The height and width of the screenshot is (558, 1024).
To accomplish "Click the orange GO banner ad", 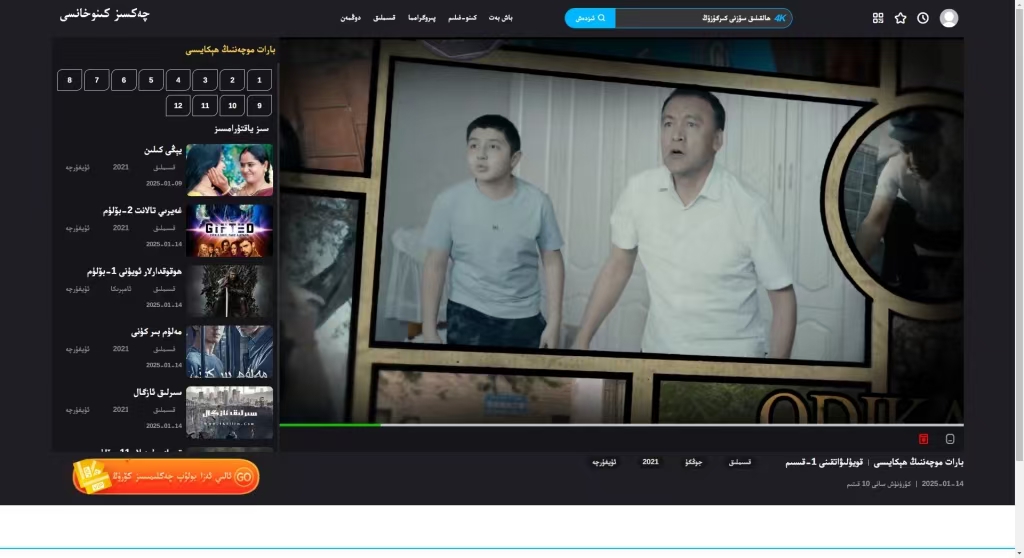I will (166, 477).
